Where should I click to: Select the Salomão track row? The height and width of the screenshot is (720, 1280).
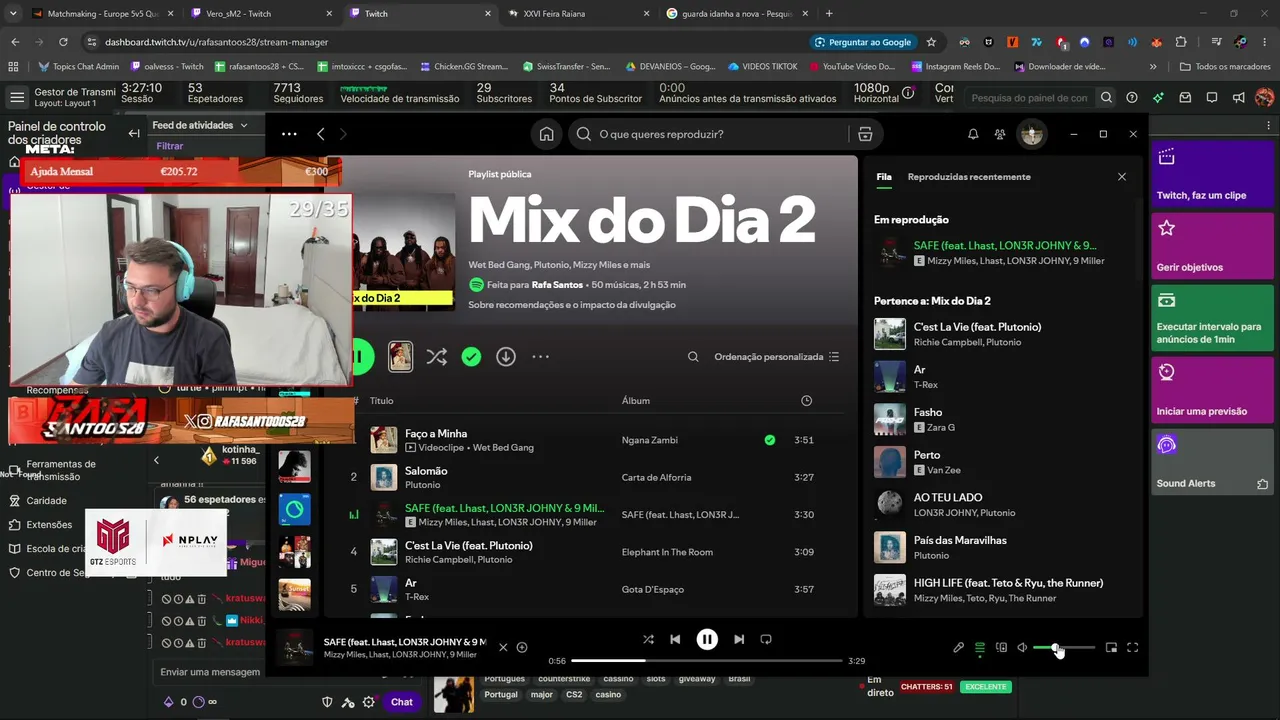click(x=593, y=477)
